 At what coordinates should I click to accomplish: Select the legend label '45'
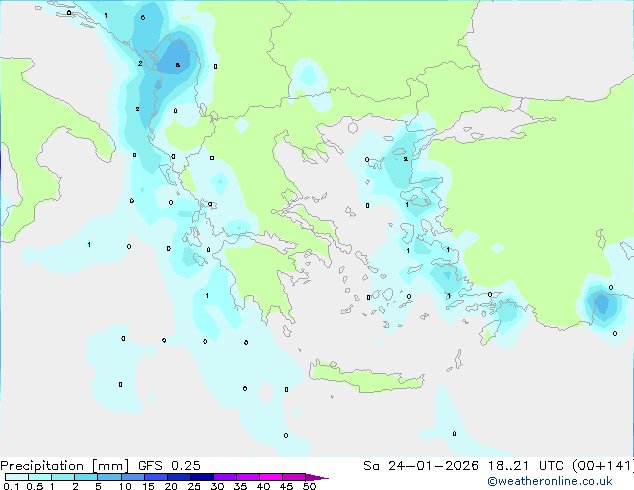[286, 486]
